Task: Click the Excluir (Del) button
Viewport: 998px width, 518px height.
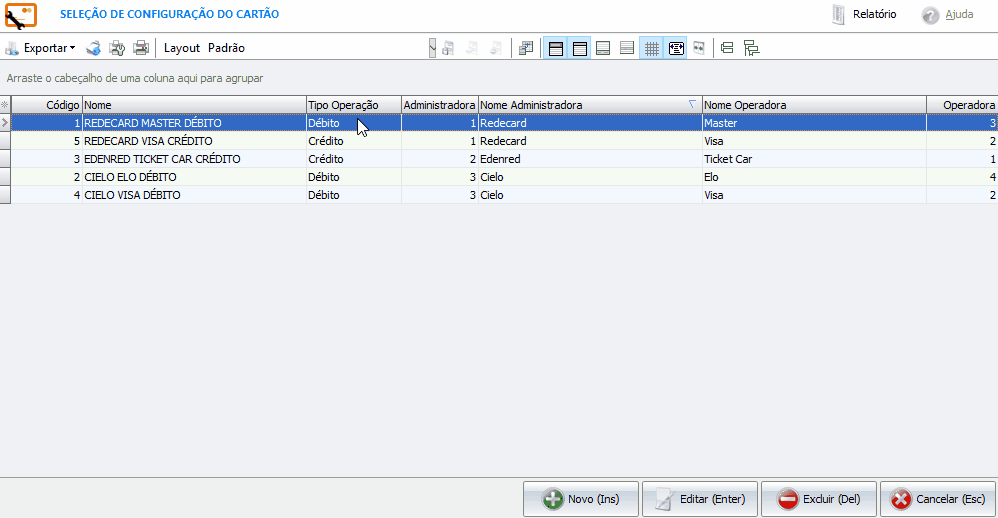Action: coord(819,500)
